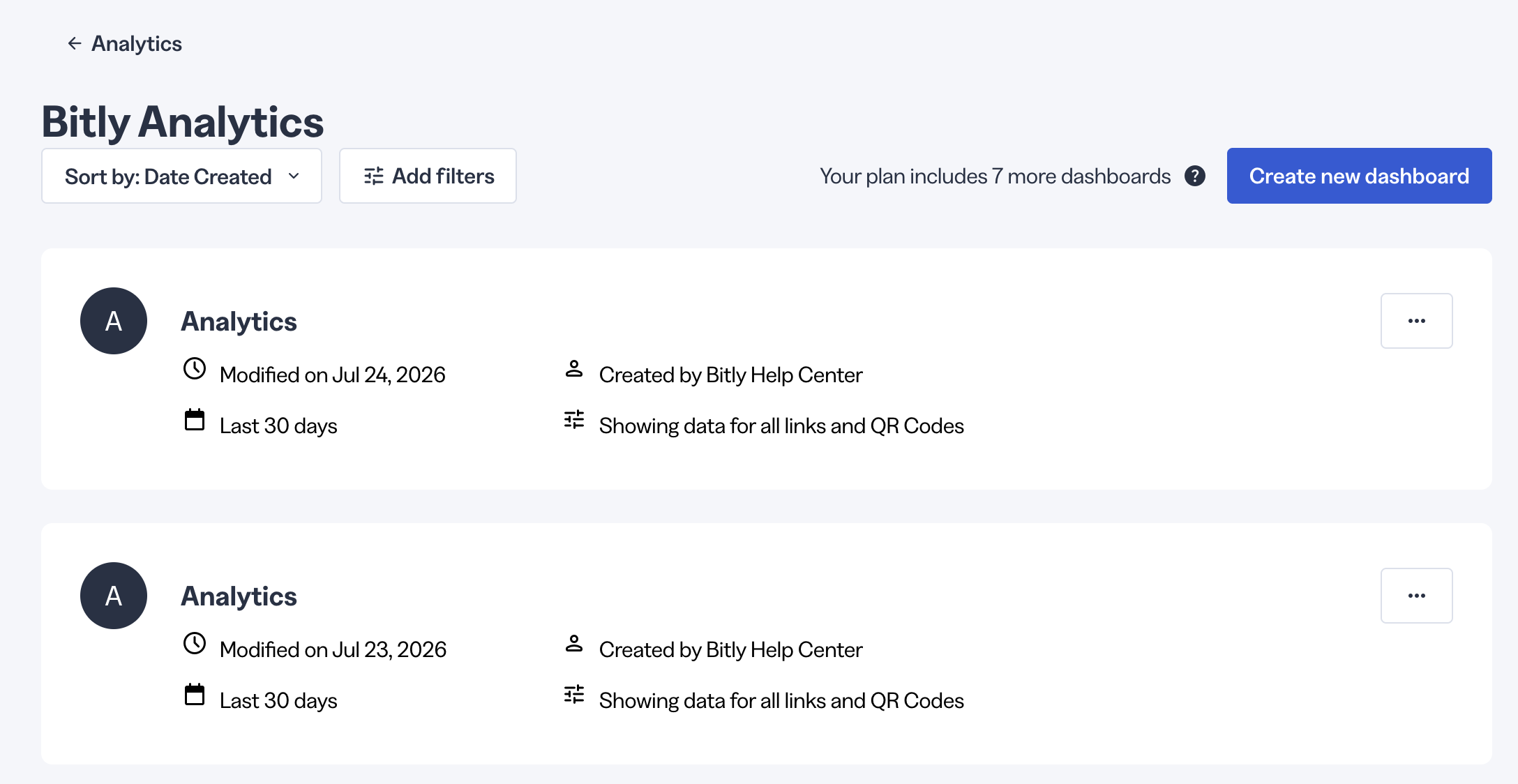
Task: Click the back arrow beside Analytics
Action: 75,44
